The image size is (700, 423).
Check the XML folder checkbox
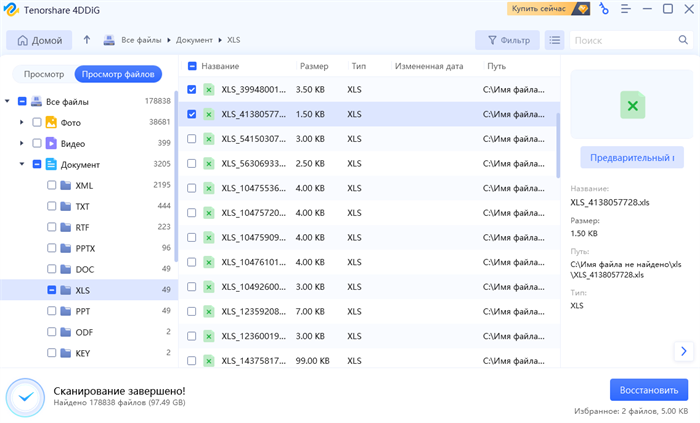coord(51,185)
